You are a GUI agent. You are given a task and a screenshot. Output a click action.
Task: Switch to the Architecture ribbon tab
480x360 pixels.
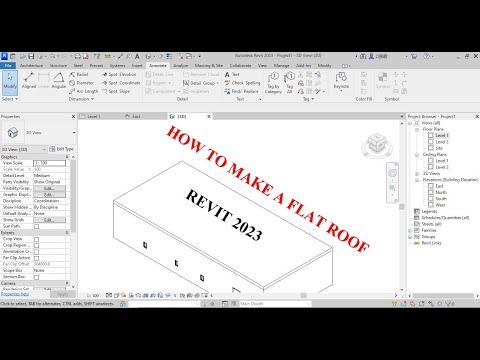pyautogui.click(x=31, y=65)
